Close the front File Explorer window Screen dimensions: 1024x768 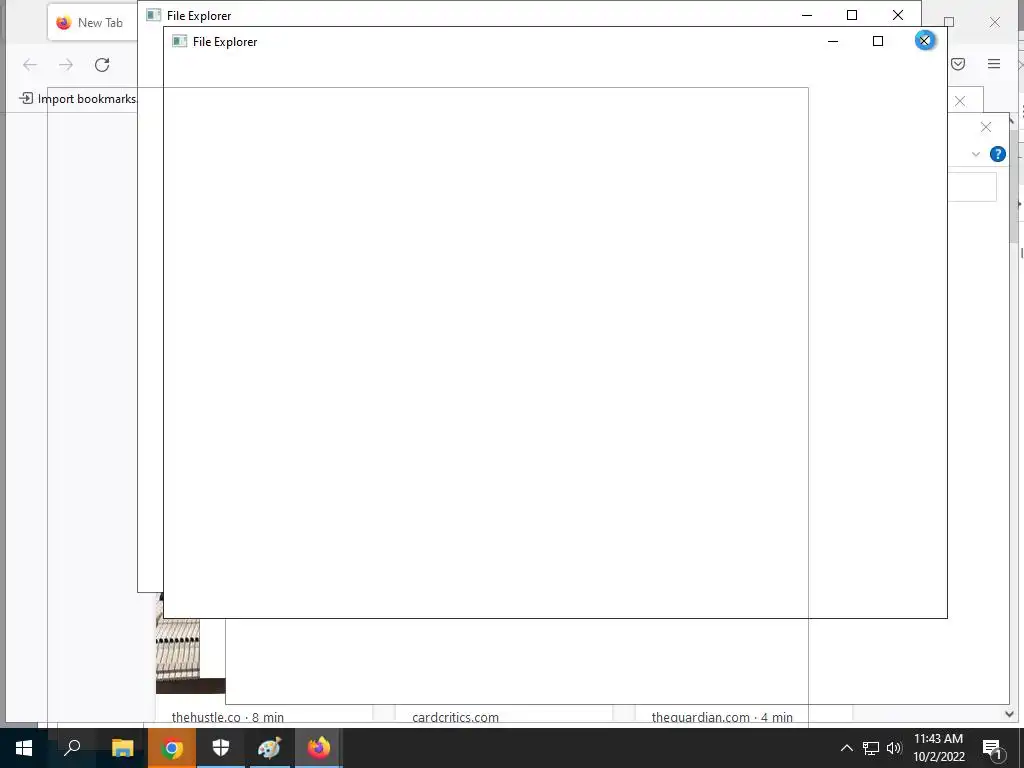(x=924, y=40)
